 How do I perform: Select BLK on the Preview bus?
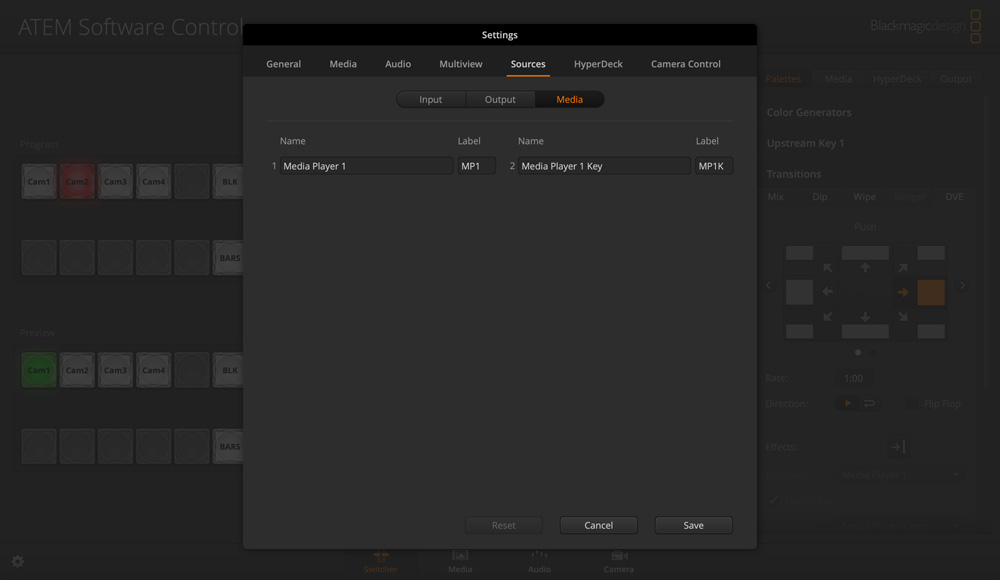(228, 370)
